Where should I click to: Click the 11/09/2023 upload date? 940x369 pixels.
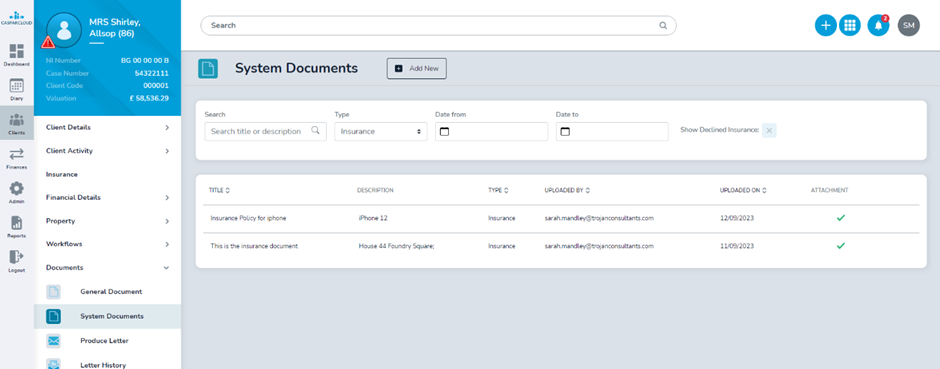click(737, 246)
